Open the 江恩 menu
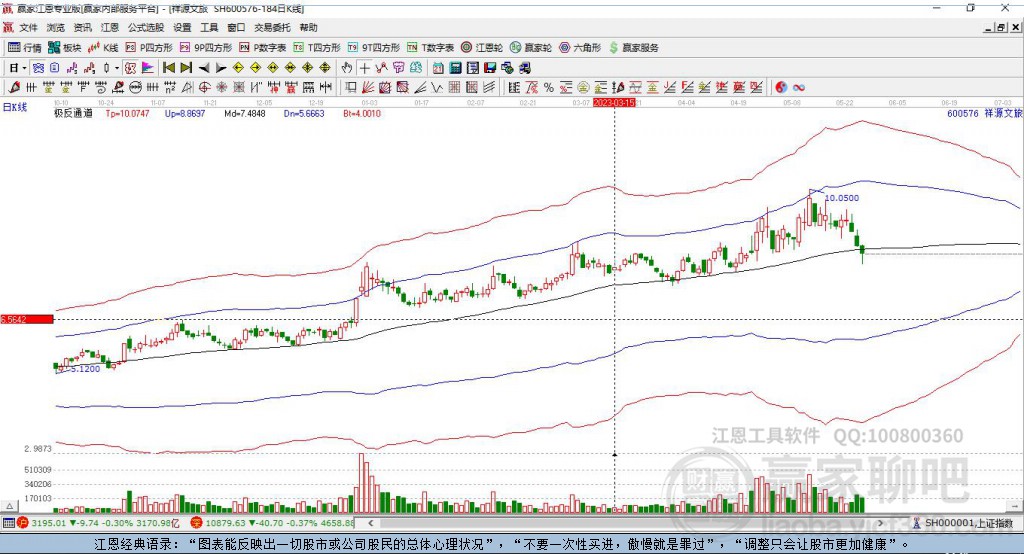Image resolution: width=1024 pixels, height=554 pixels. (x=110, y=27)
